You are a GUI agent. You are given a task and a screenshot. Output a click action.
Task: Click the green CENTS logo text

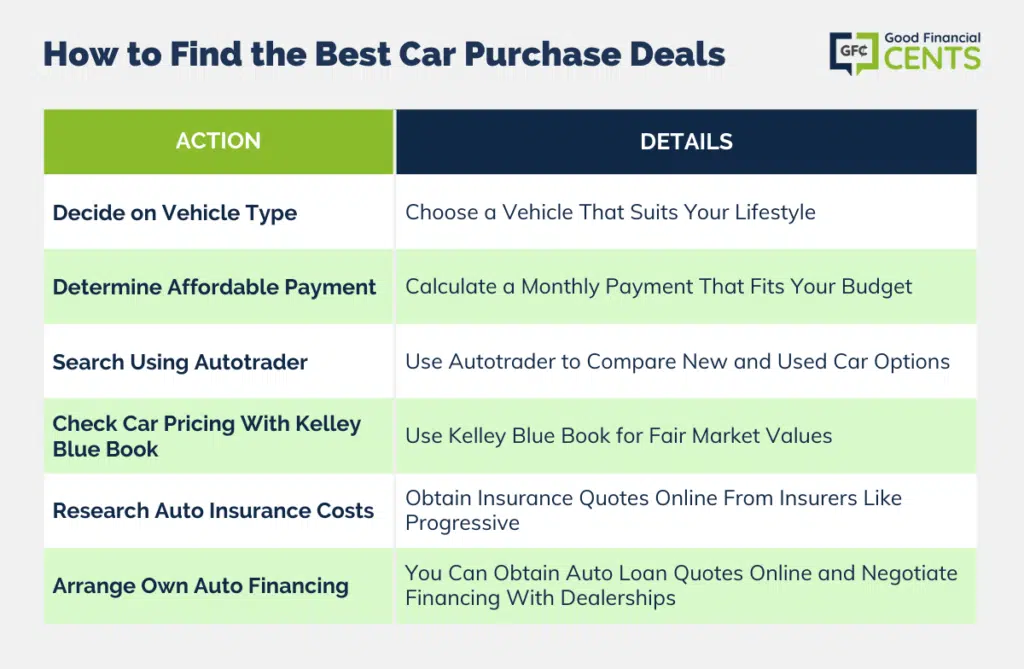[931, 59]
